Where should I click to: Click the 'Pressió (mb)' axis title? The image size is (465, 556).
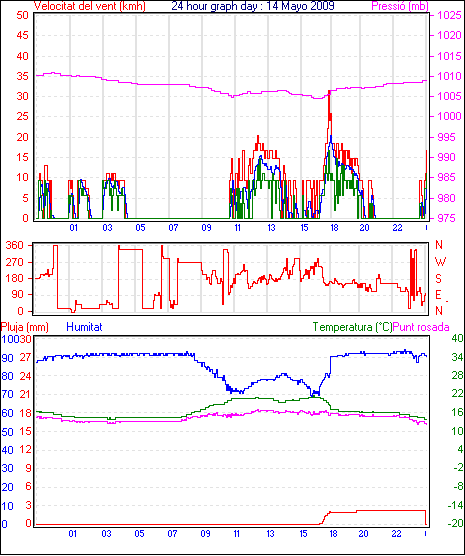pos(400,6)
